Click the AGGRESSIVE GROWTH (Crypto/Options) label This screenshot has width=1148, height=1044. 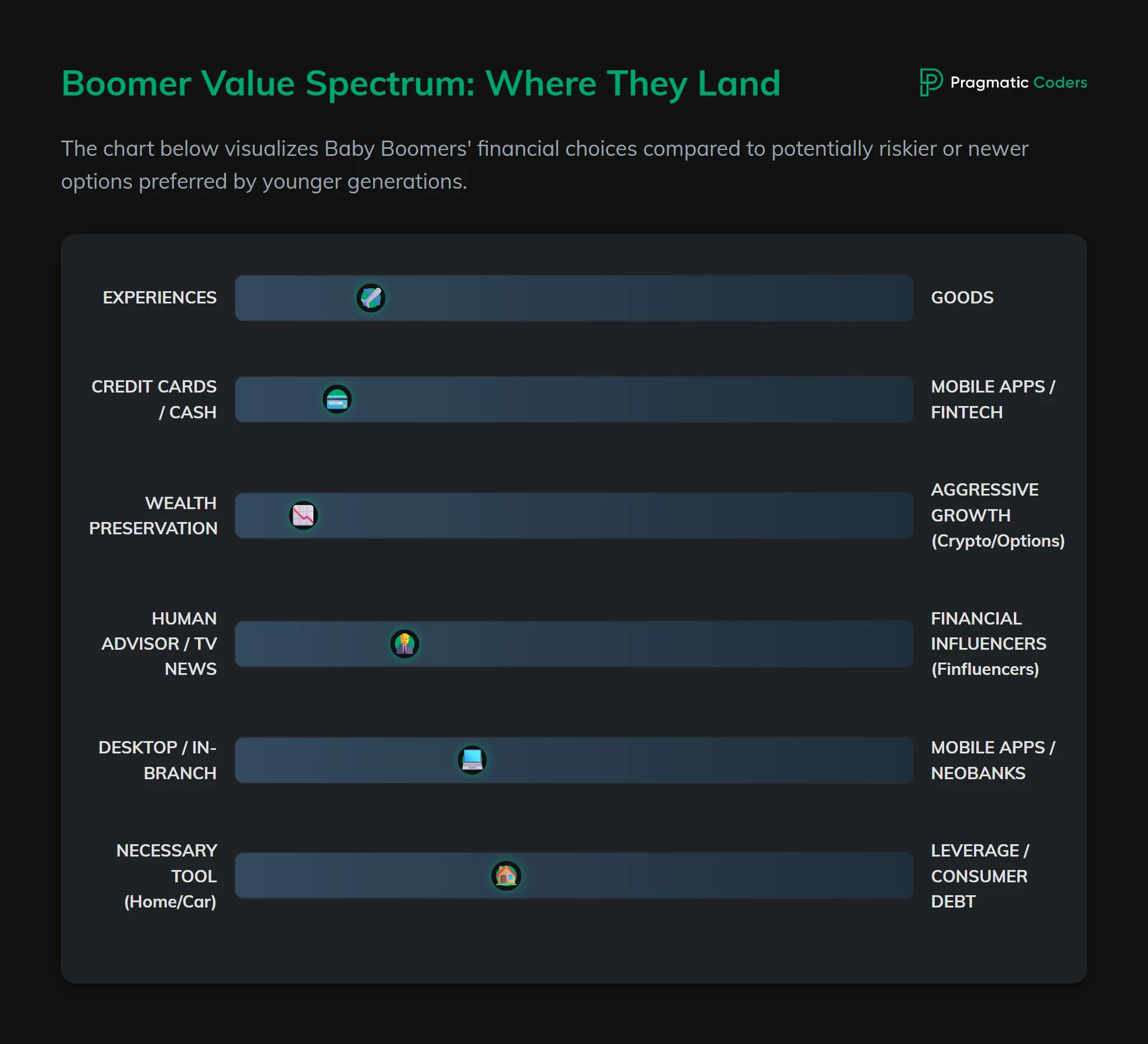997,516
